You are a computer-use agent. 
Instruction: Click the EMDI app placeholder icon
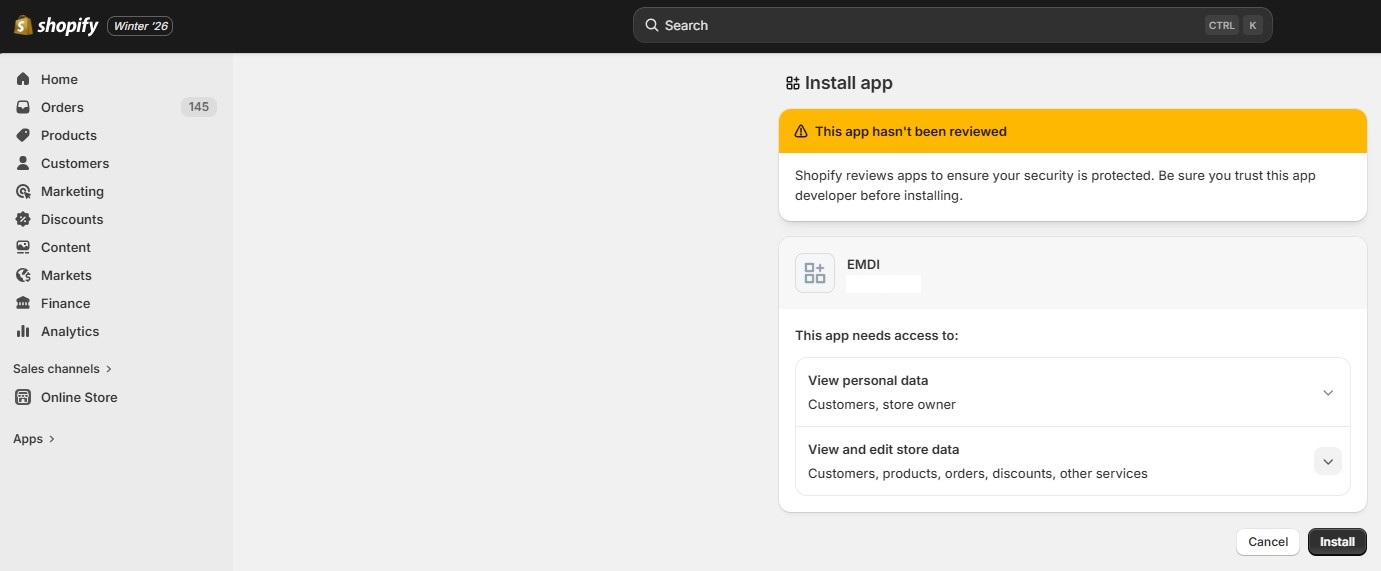pos(814,273)
